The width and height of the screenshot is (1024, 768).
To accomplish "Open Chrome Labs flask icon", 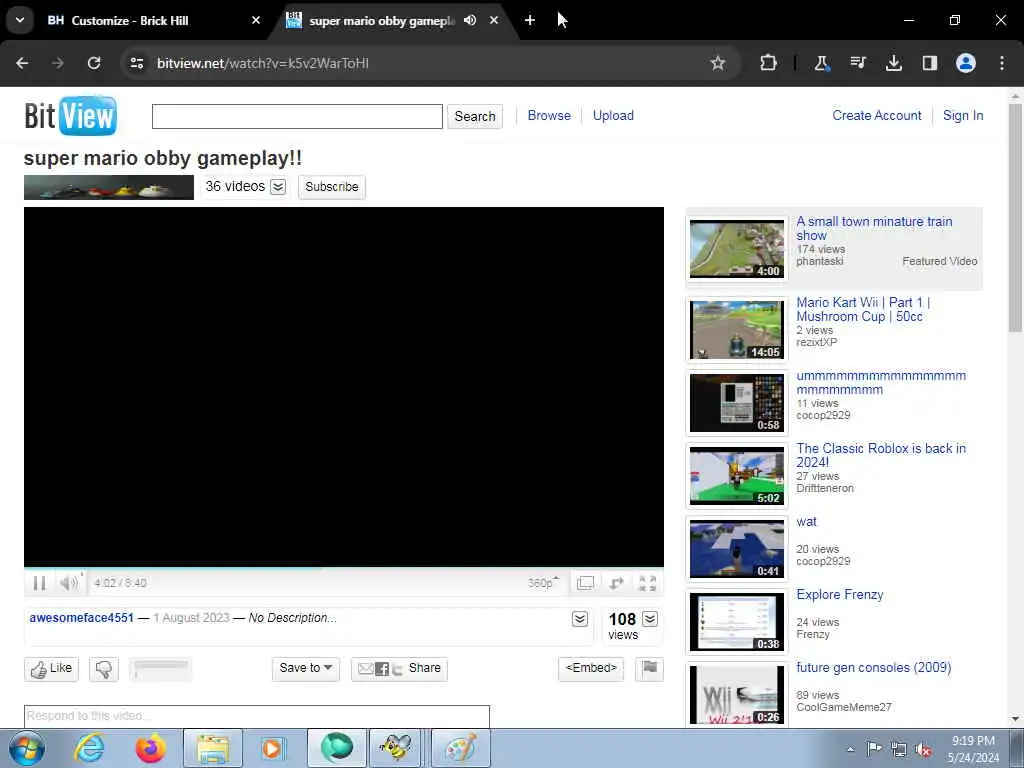I will 822,63.
